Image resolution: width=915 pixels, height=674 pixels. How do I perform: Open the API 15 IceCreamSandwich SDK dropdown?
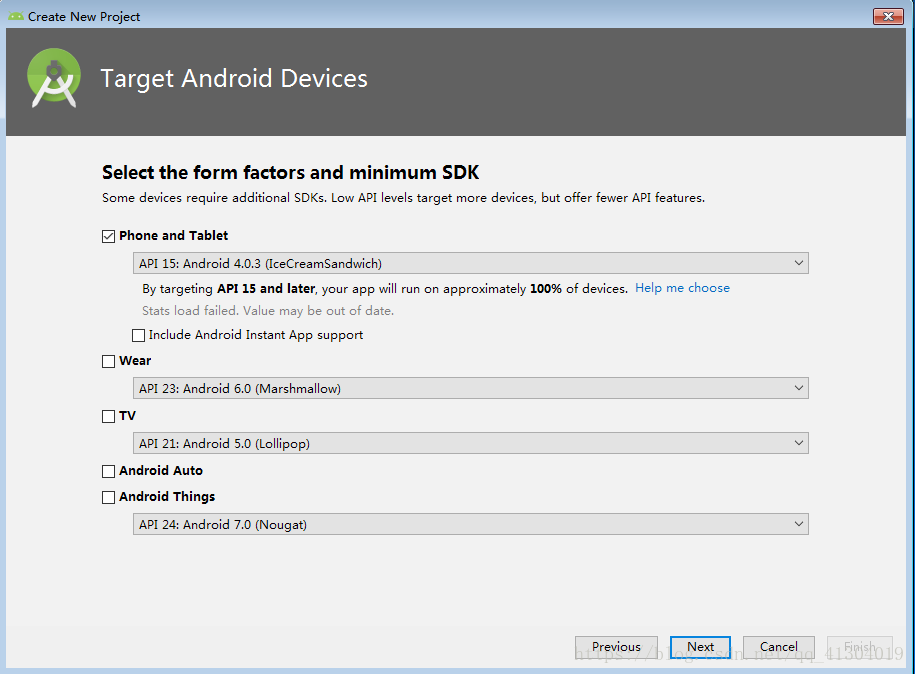point(470,263)
